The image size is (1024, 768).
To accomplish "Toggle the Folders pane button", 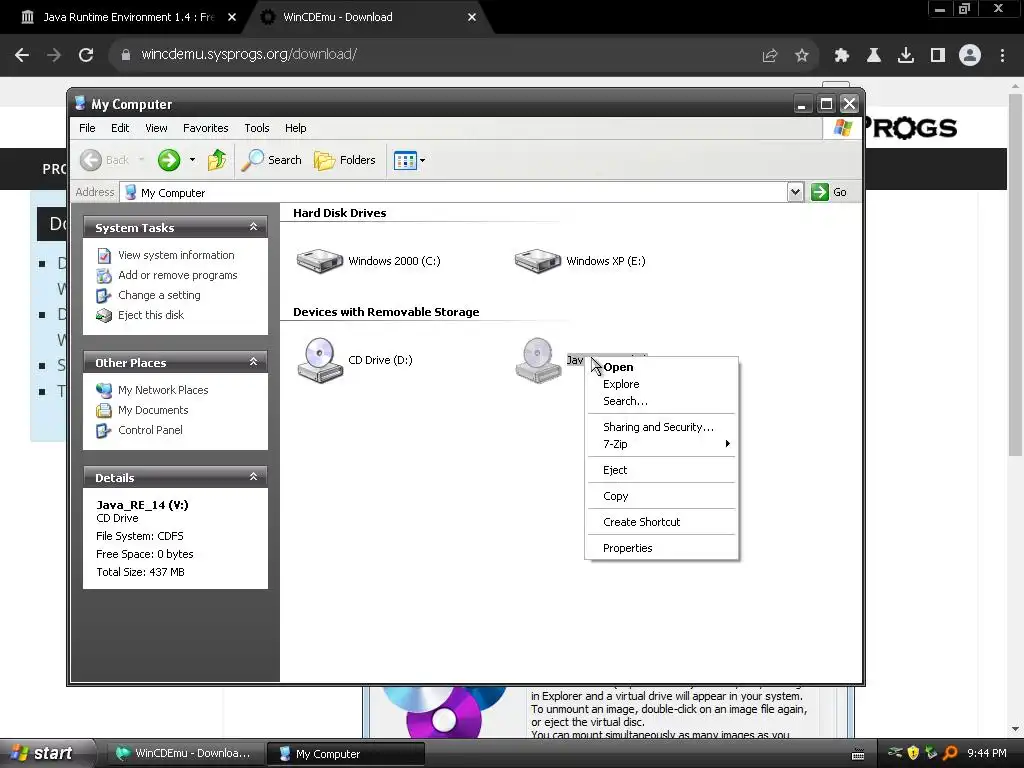I will 345,160.
